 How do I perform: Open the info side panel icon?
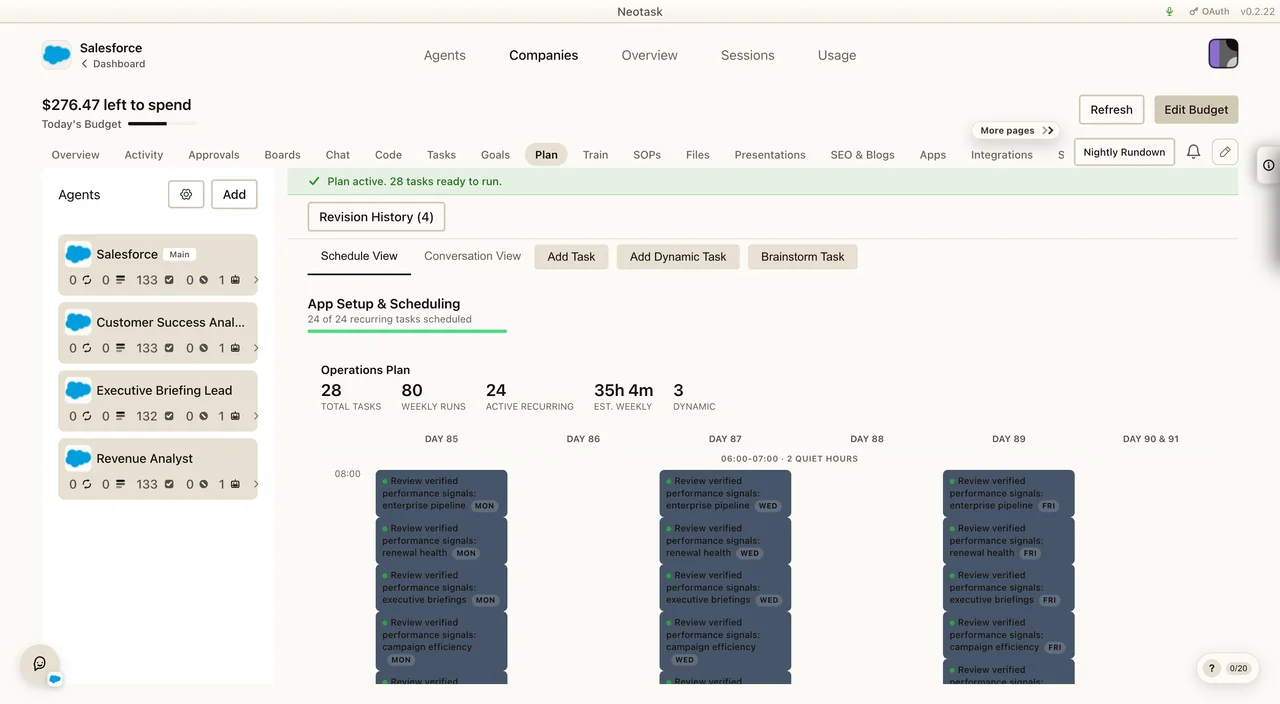1268,165
